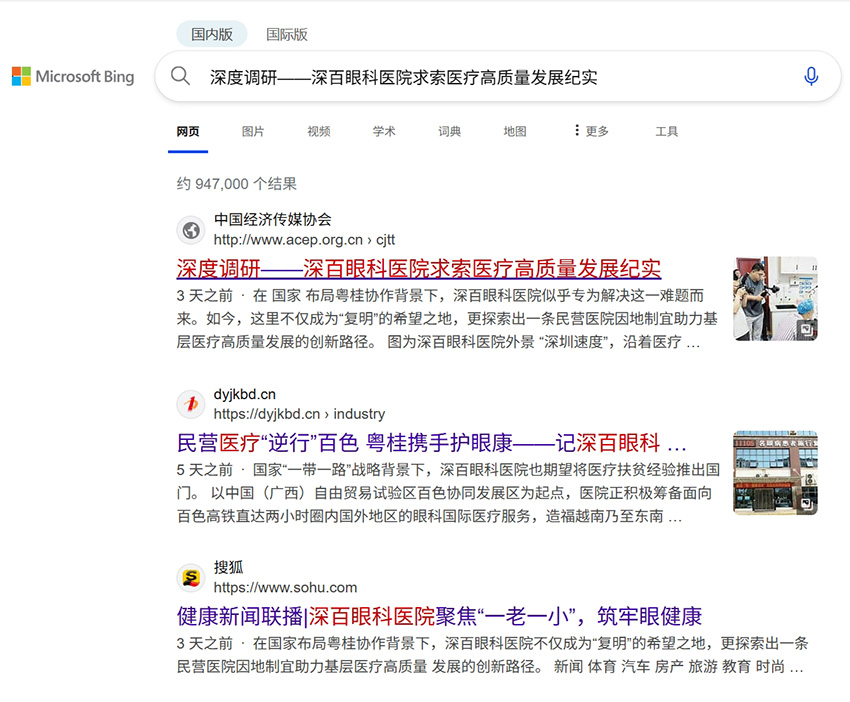The height and width of the screenshot is (702, 850).
Task: Click inside the search input field
Action: (x=450, y=77)
